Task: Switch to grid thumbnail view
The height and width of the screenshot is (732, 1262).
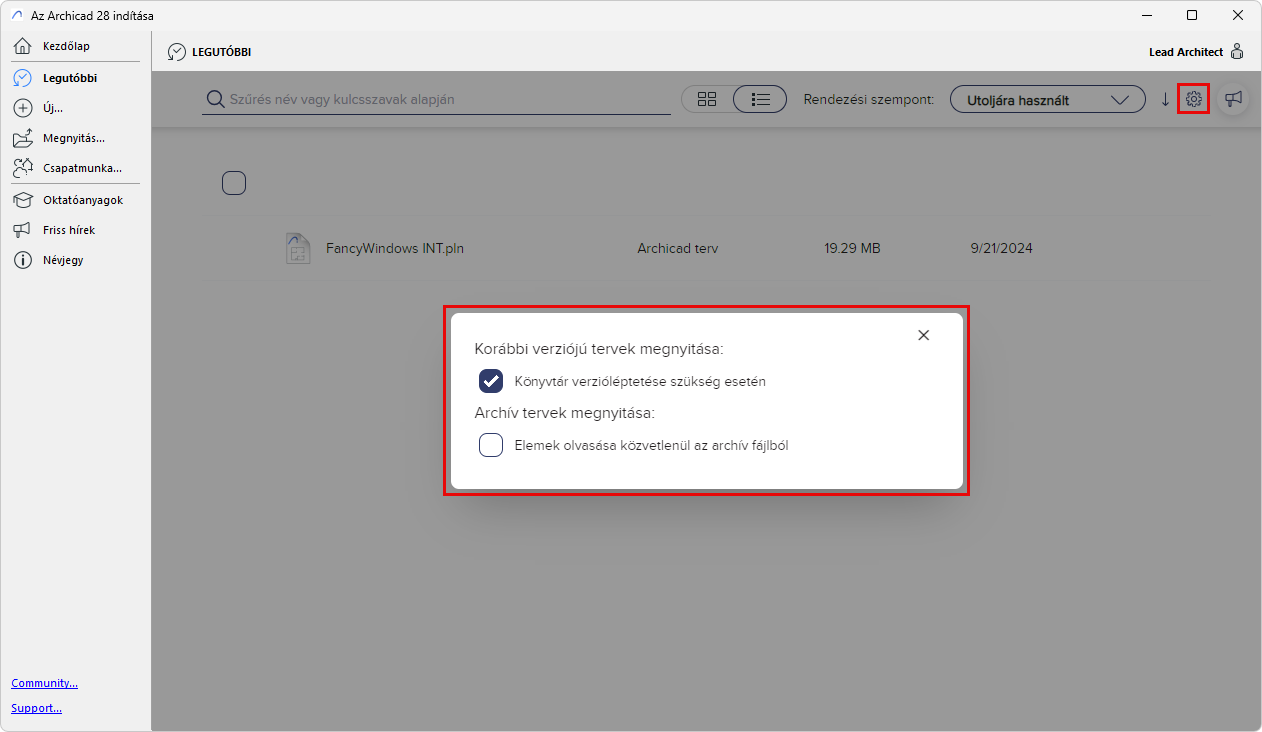Action: click(707, 99)
